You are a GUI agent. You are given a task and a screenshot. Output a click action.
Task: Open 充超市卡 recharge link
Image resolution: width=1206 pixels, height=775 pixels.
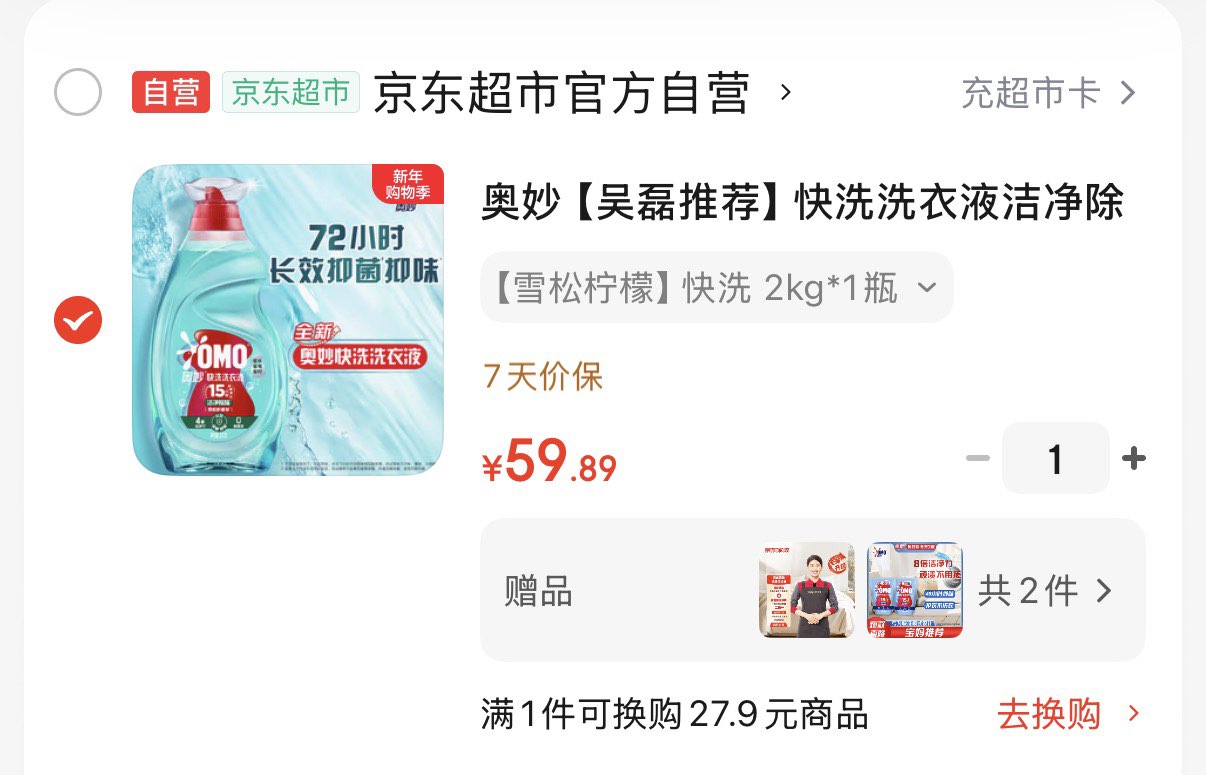1048,93
